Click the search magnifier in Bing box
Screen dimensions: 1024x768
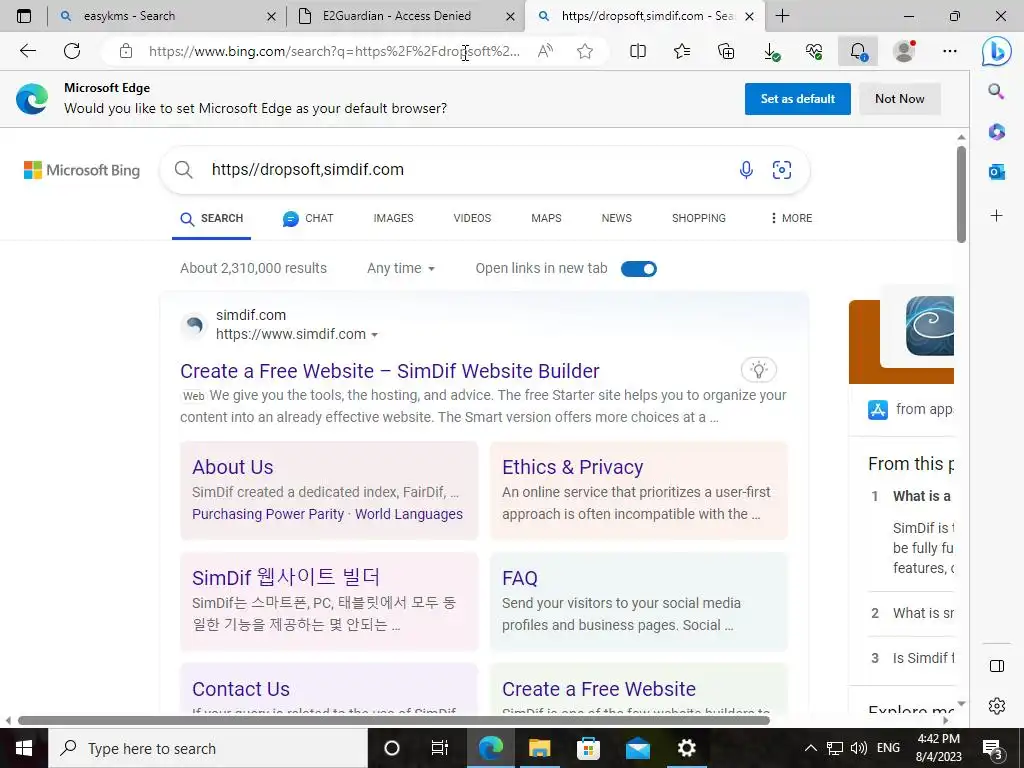point(184,170)
